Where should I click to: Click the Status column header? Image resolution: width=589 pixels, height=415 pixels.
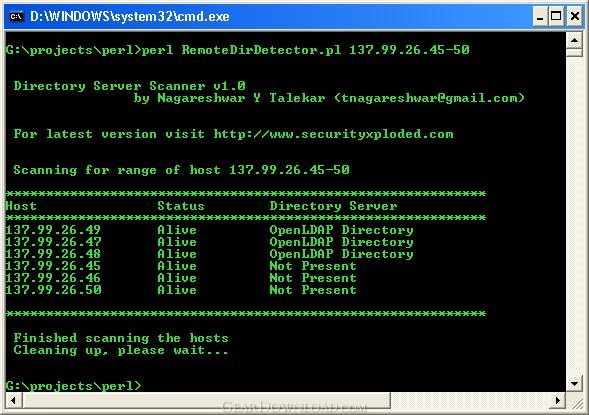[181, 206]
